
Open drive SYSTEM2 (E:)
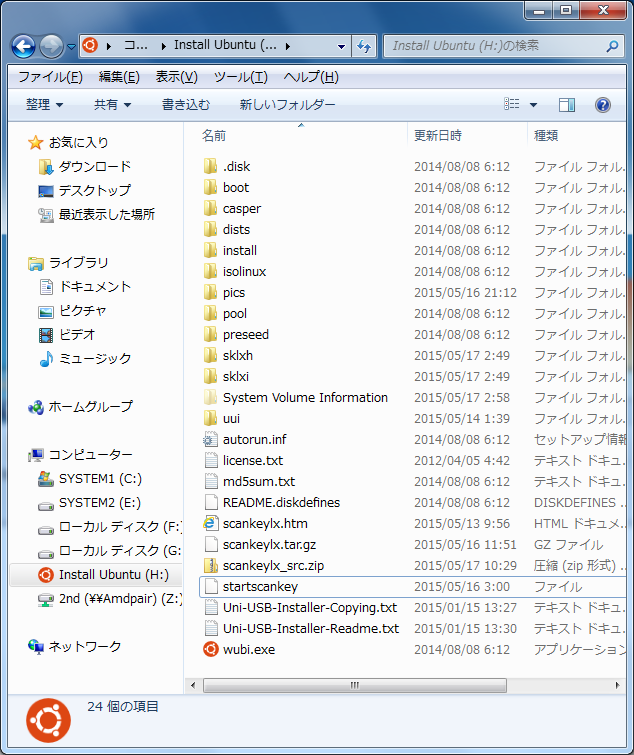[100, 503]
